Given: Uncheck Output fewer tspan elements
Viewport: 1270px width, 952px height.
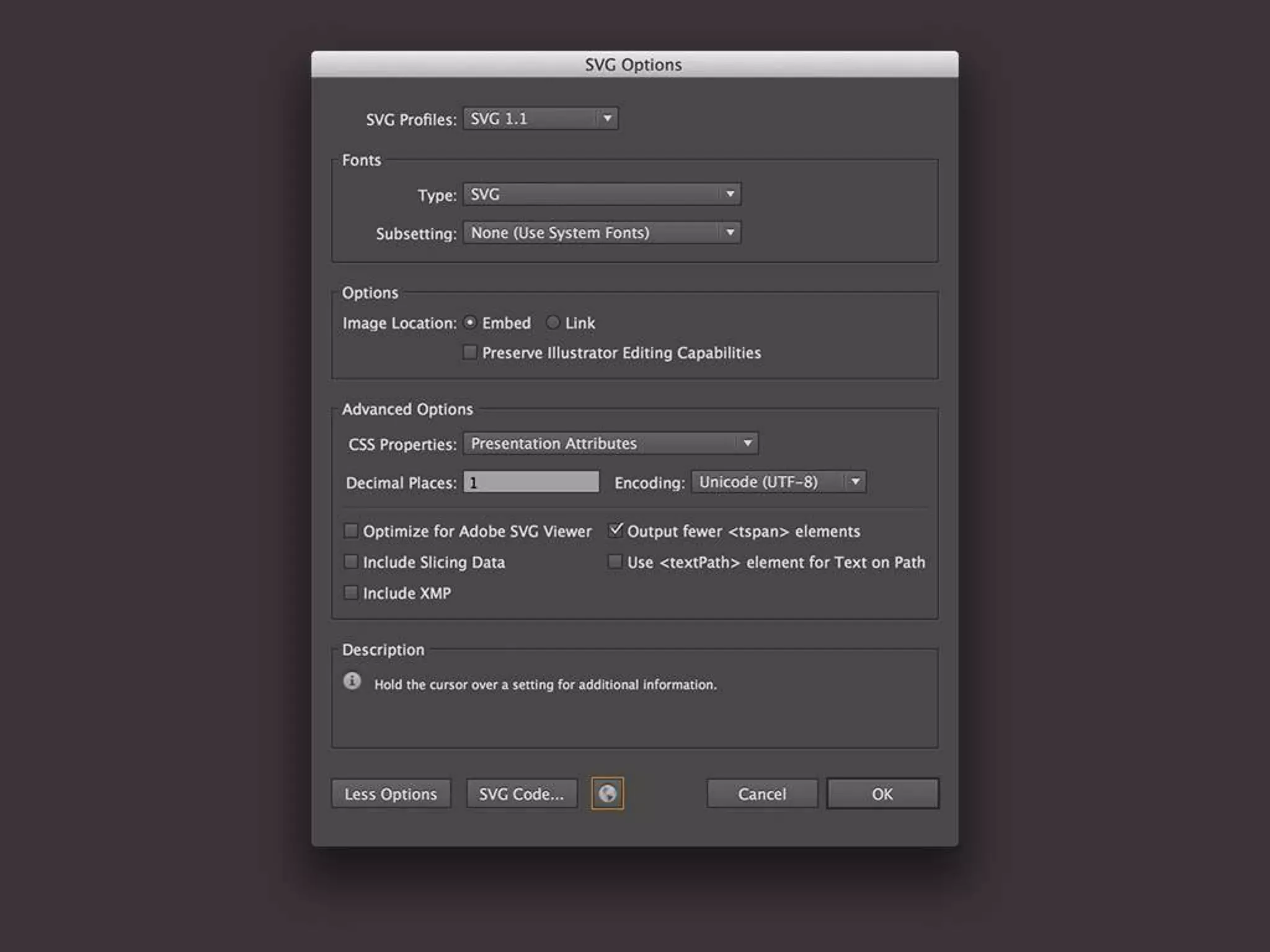Looking at the screenshot, I should 615,531.
